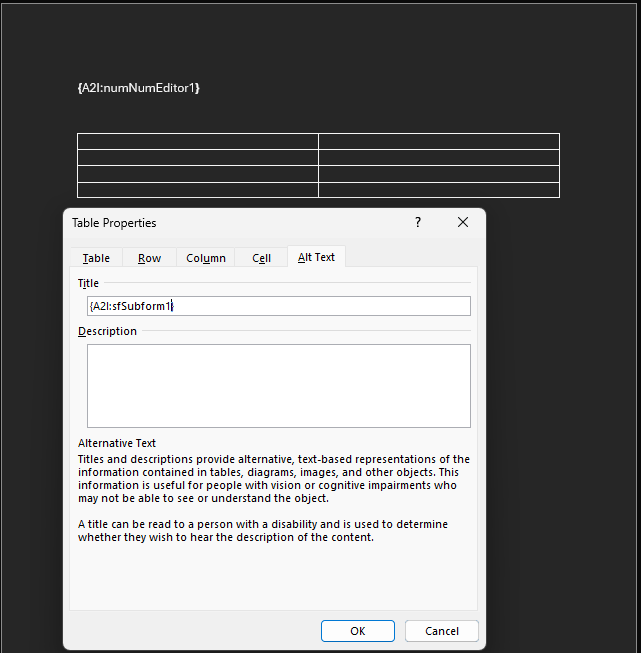Go to the Cell tab
This screenshot has width=641, height=653.
coord(261,258)
